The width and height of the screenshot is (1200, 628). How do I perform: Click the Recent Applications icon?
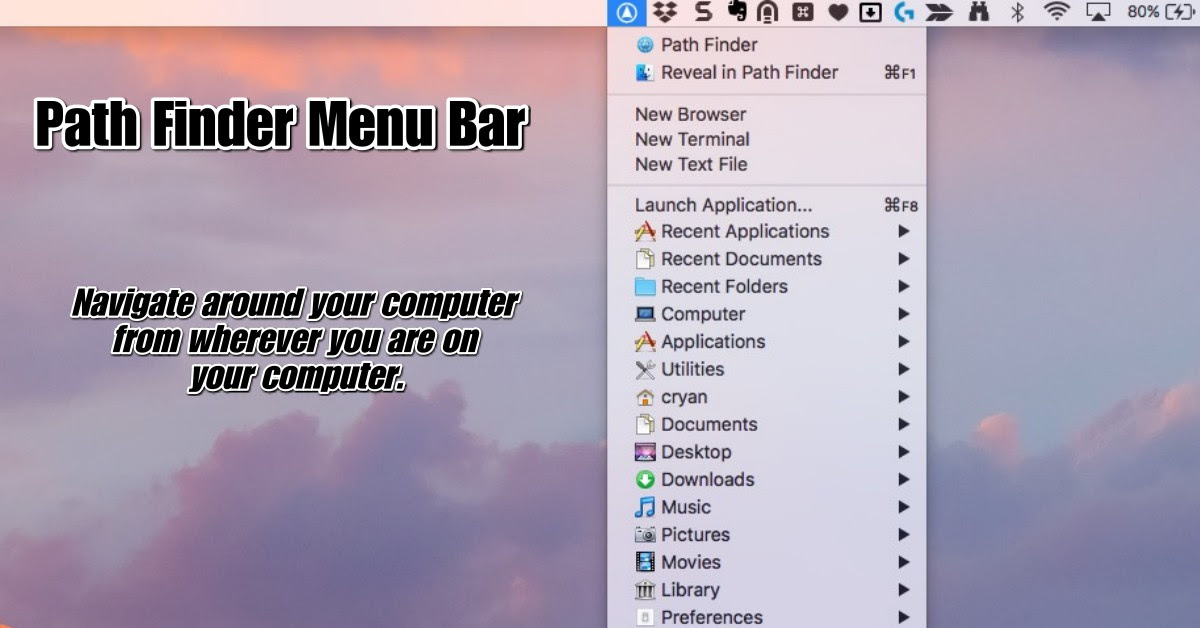click(645, 231)
